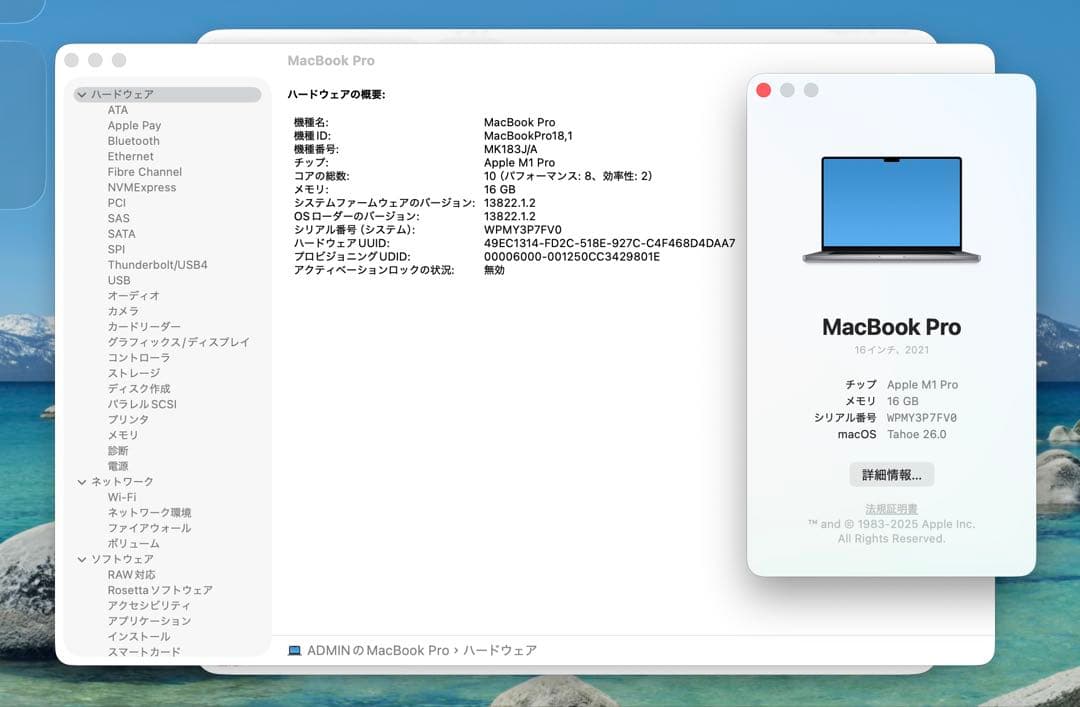Select SATA in the hardware list
The height and width of the screenshot is (707, 1080).
[x=121, y=234]
